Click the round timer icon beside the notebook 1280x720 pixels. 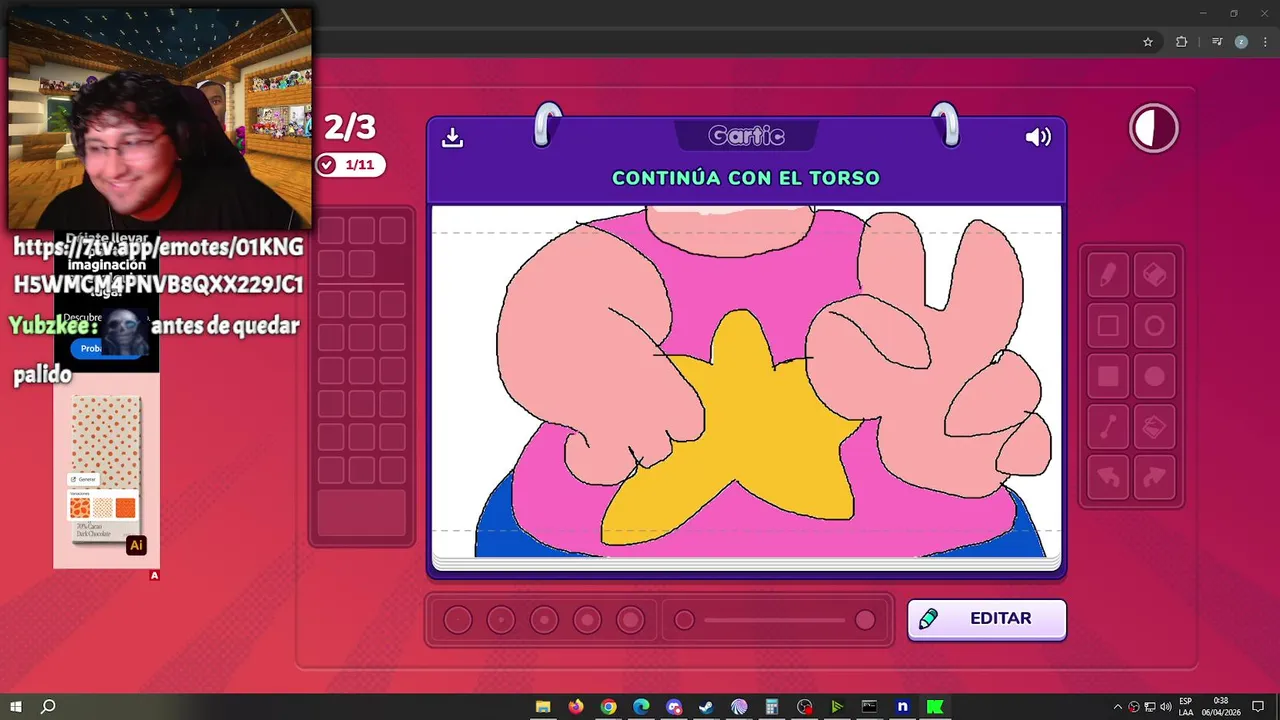click(x=1154, y=129)
